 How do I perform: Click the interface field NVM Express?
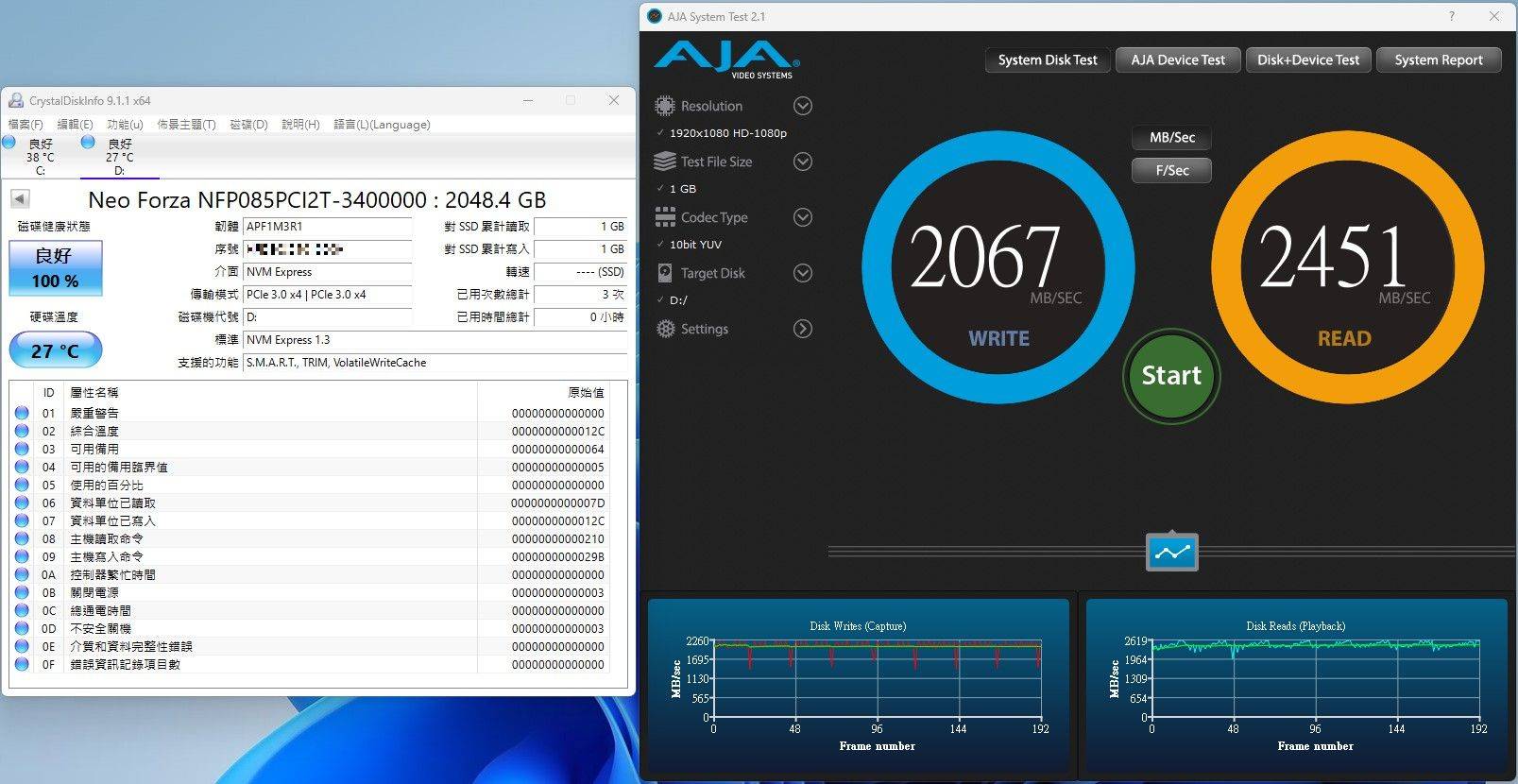point(328,272)
